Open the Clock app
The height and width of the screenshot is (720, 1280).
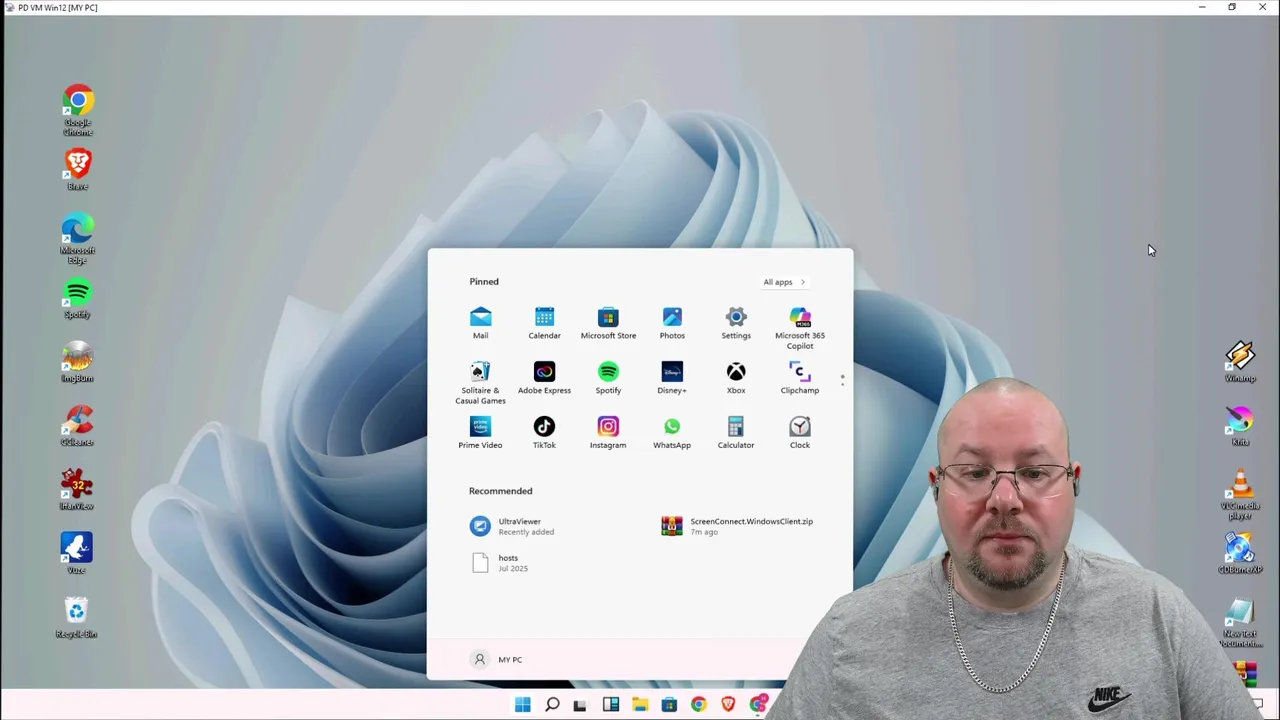pyautogui.click(x=800, y=433)
